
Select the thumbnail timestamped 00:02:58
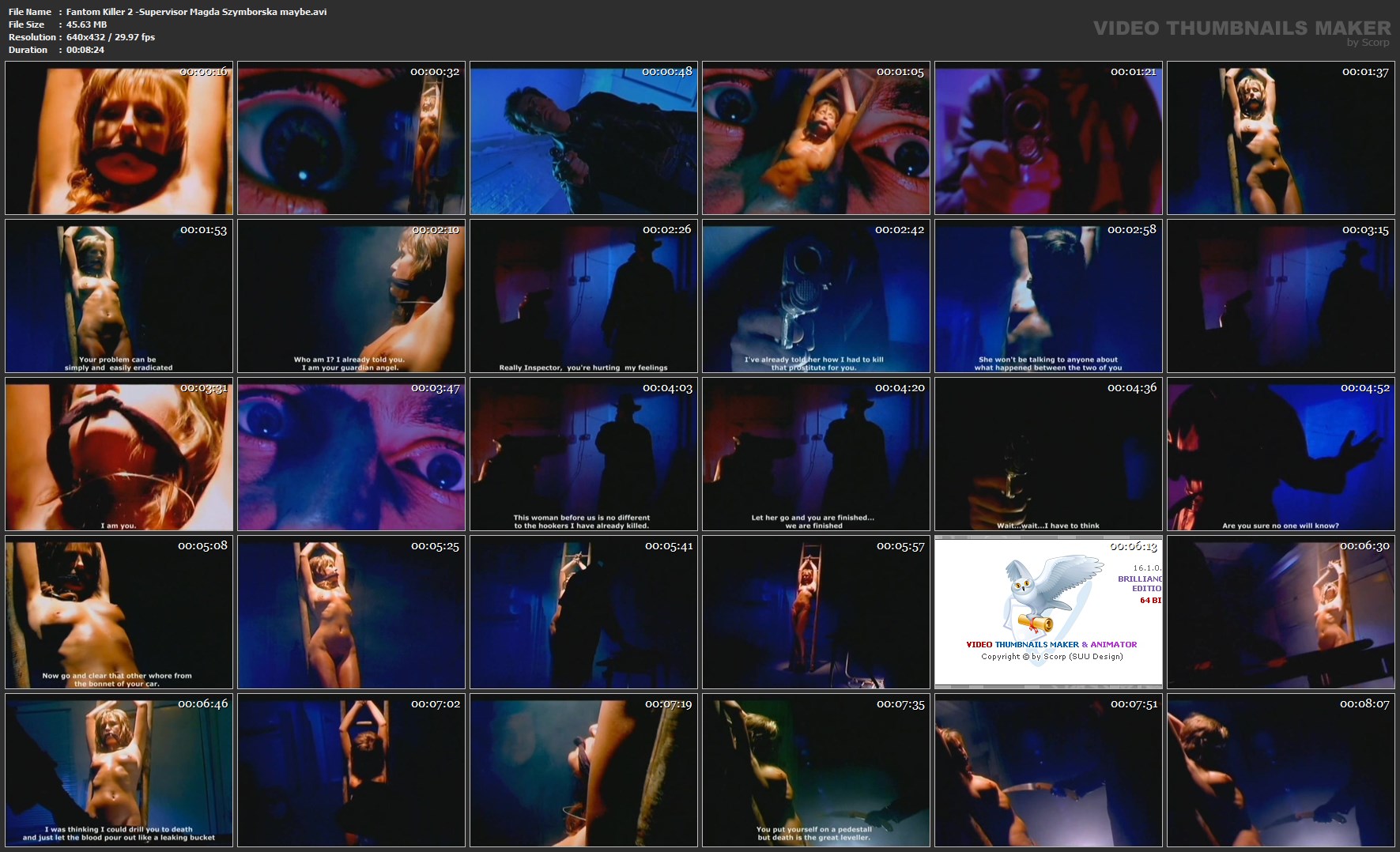point(1049,296)
